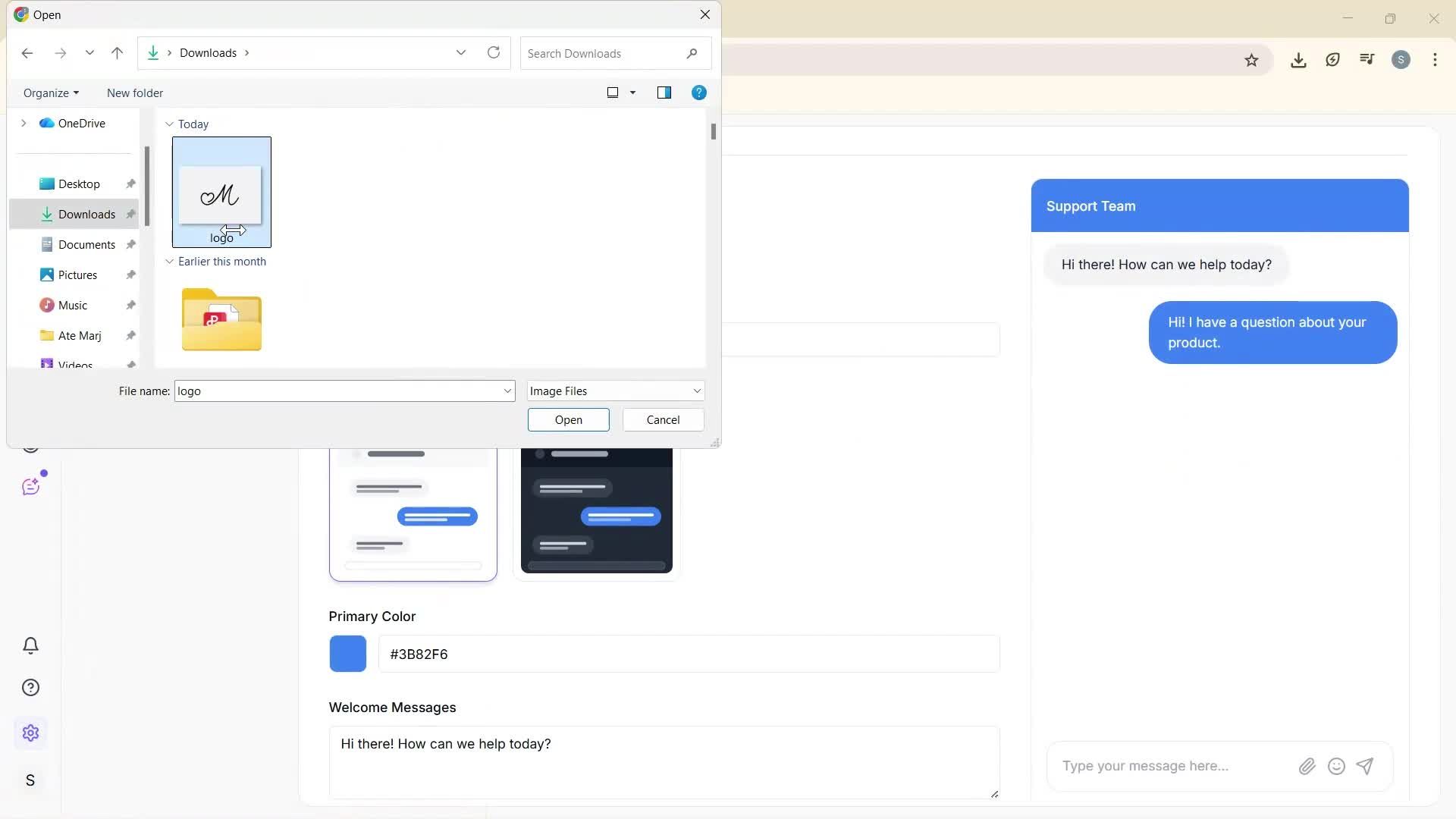
Task: Cancel the file selection dialog
Action: click(662, 419)
